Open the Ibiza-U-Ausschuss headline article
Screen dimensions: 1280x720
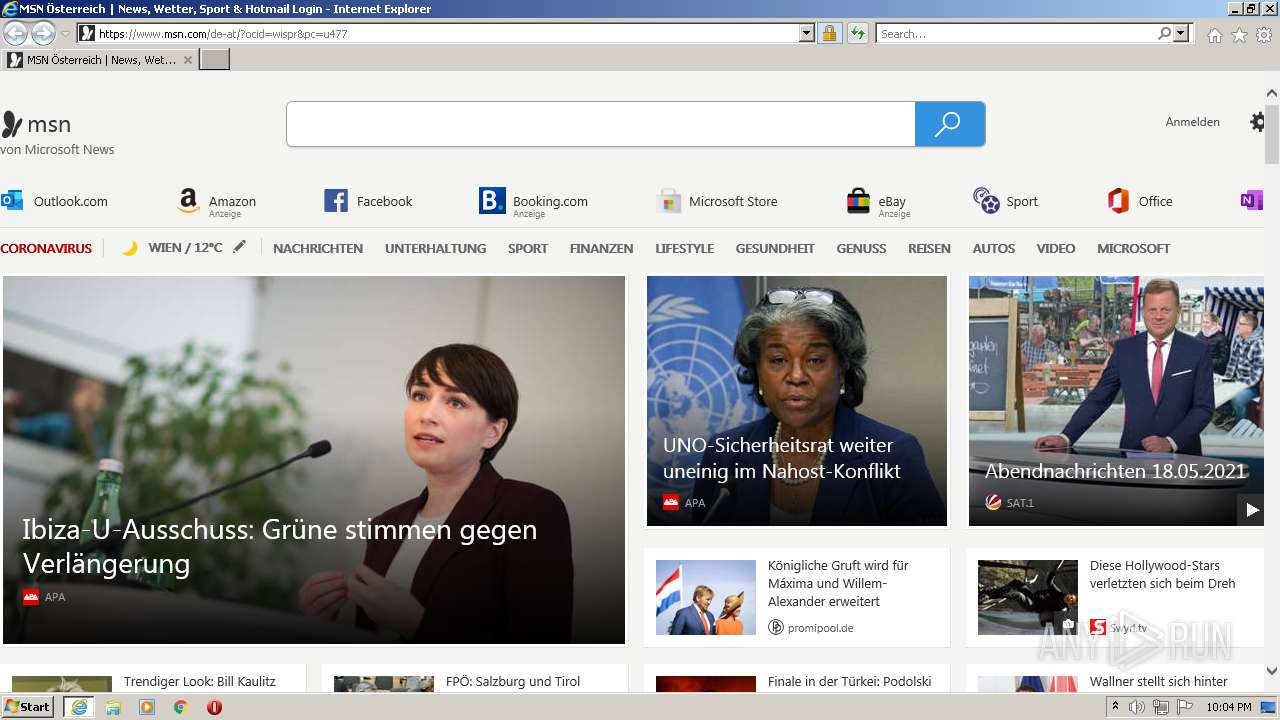pos(314,460)
